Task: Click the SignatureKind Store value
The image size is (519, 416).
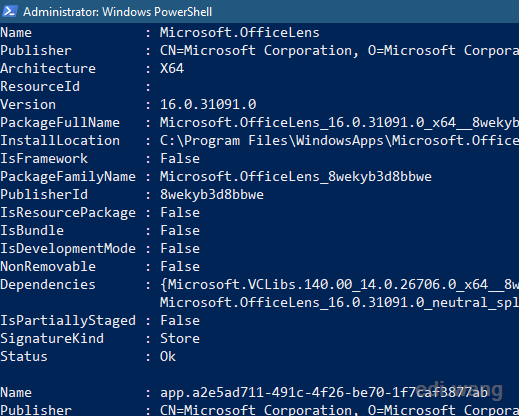Action: pos(180,338)
